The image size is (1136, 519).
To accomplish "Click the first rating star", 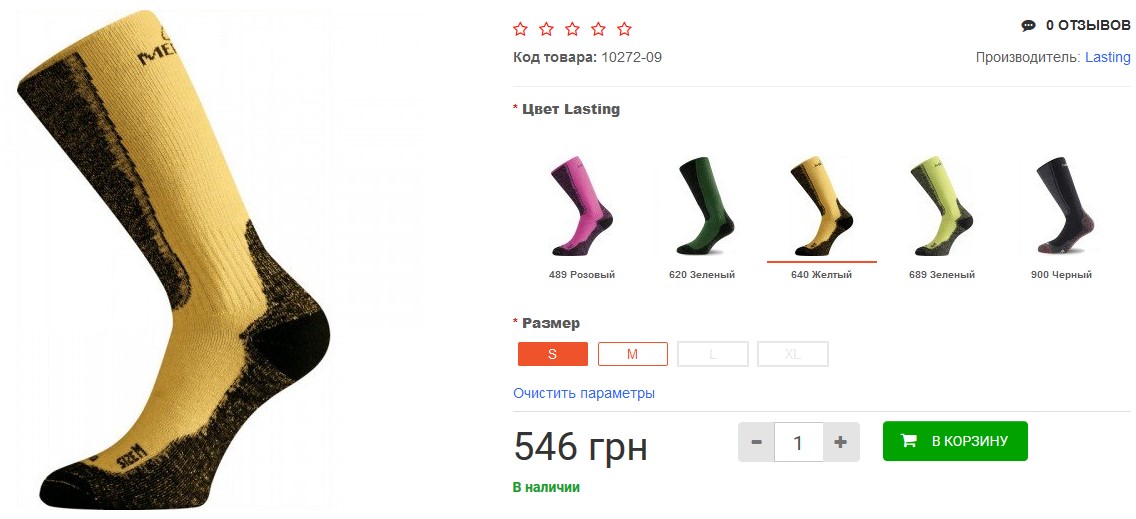I will click(x=520, y=28).
